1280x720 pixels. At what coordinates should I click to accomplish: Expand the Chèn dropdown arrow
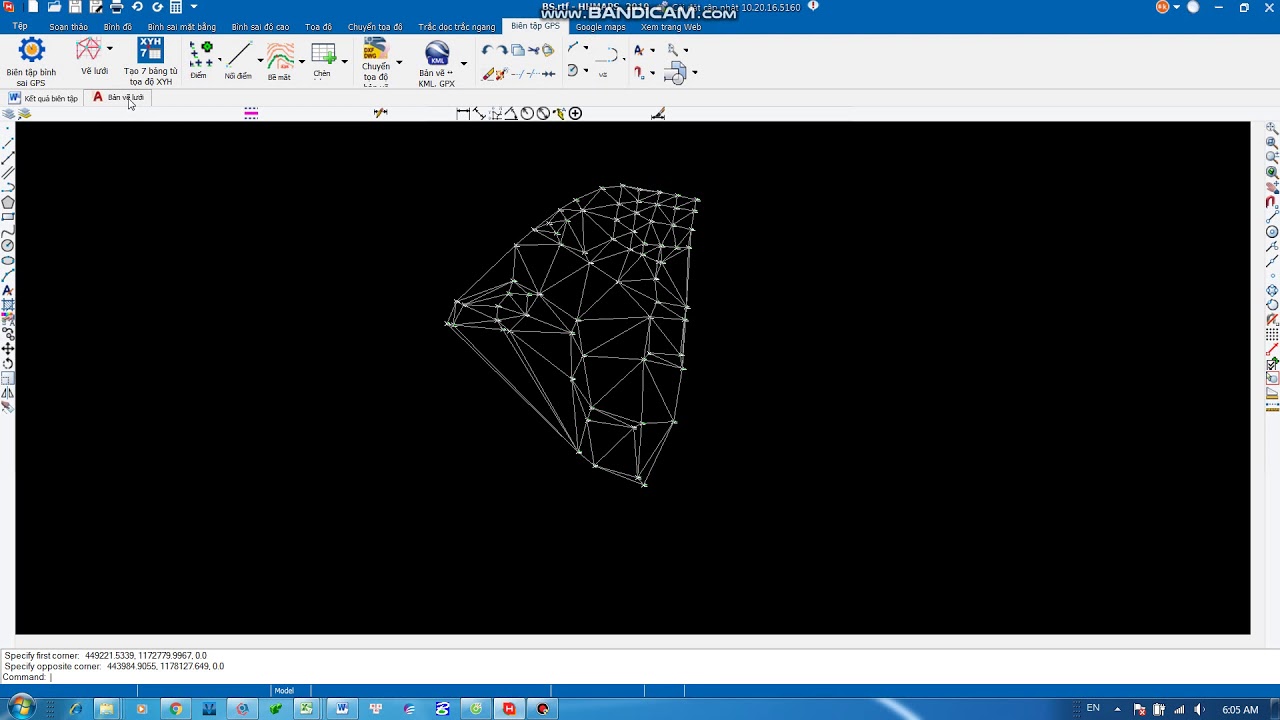tap(344, 61)
